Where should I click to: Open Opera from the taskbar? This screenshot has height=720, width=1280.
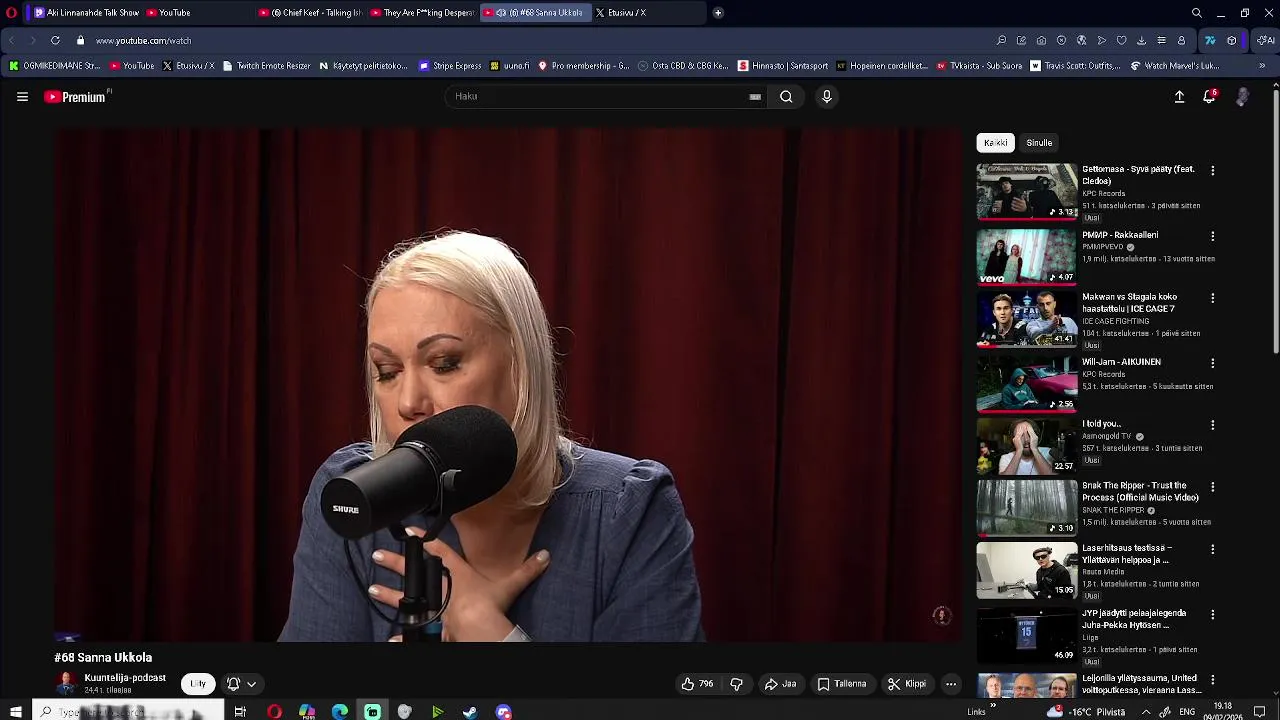pos(274,712)
